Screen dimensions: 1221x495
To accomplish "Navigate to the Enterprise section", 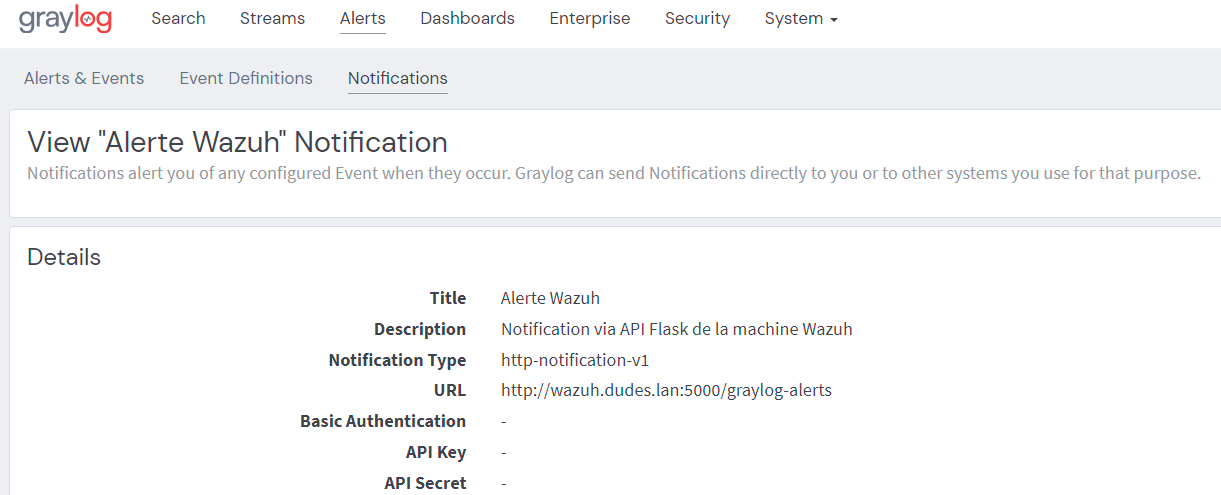I will tap(589, 18).
